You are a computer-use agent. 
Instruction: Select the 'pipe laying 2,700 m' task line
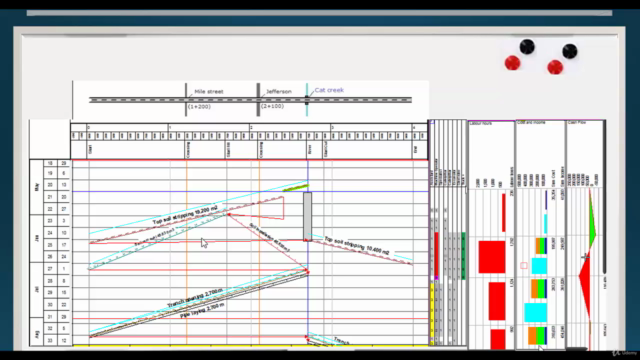(202, 310)
